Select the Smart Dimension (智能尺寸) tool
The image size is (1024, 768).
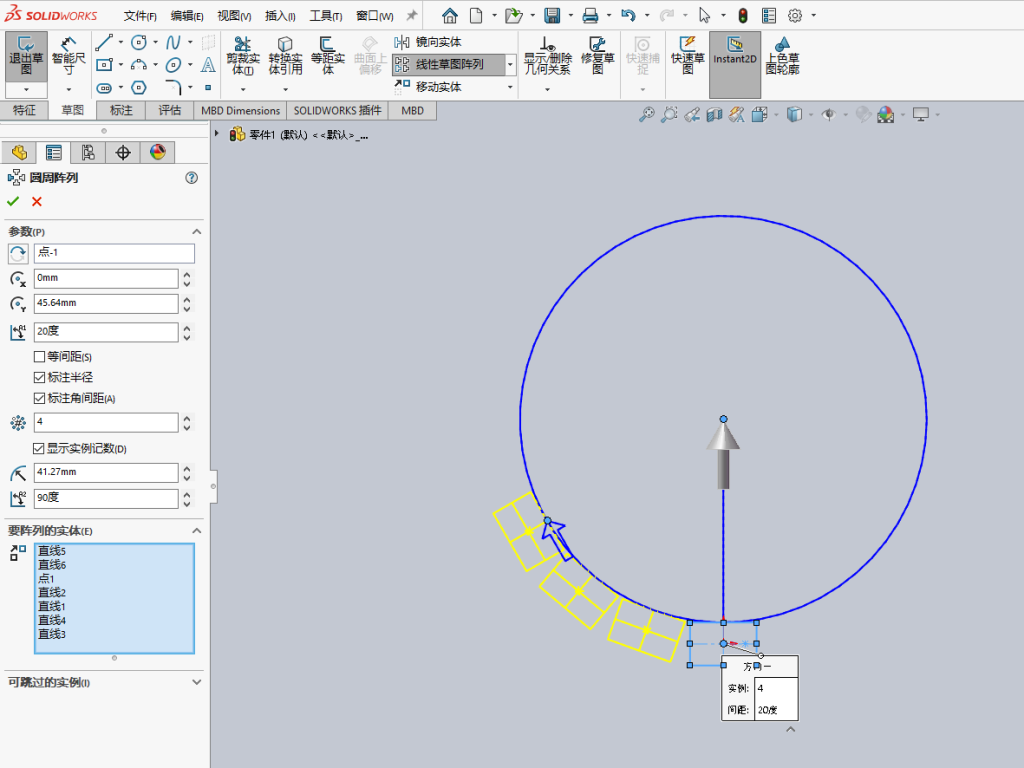point(69,56)
